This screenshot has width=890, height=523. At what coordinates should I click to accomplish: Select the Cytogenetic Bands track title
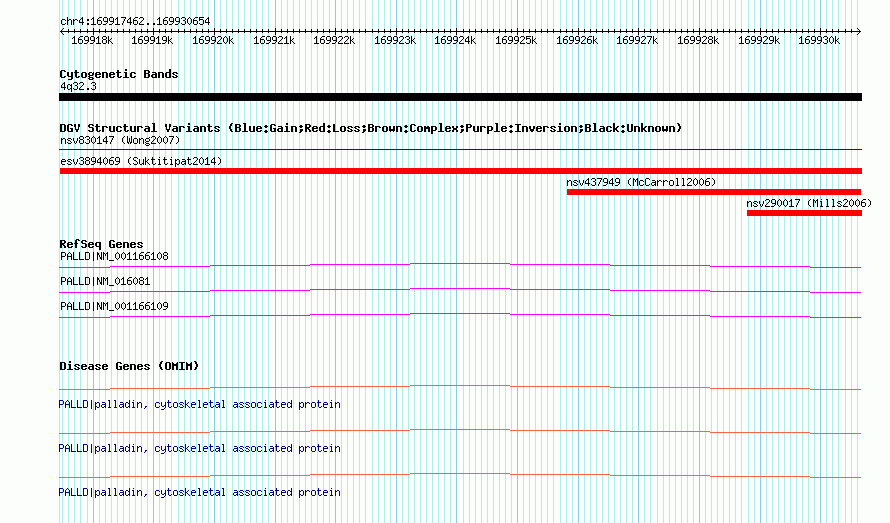(119, 74)
